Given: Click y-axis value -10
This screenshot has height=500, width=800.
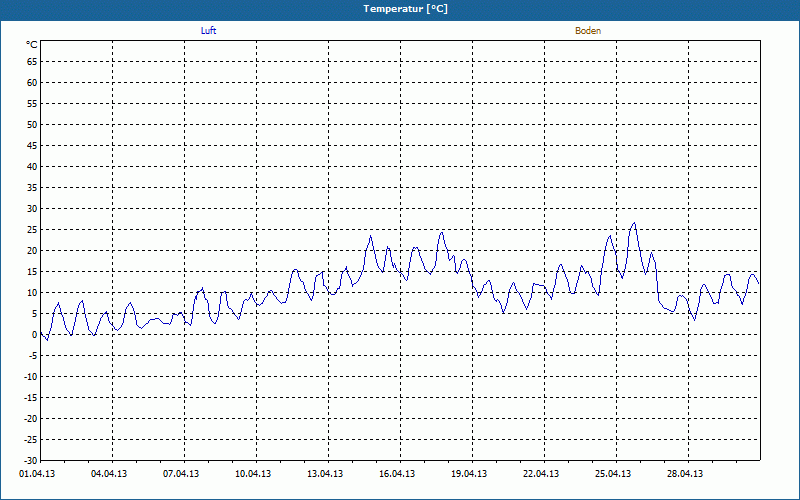Looking at the screenshot, I should coord(30,377).
